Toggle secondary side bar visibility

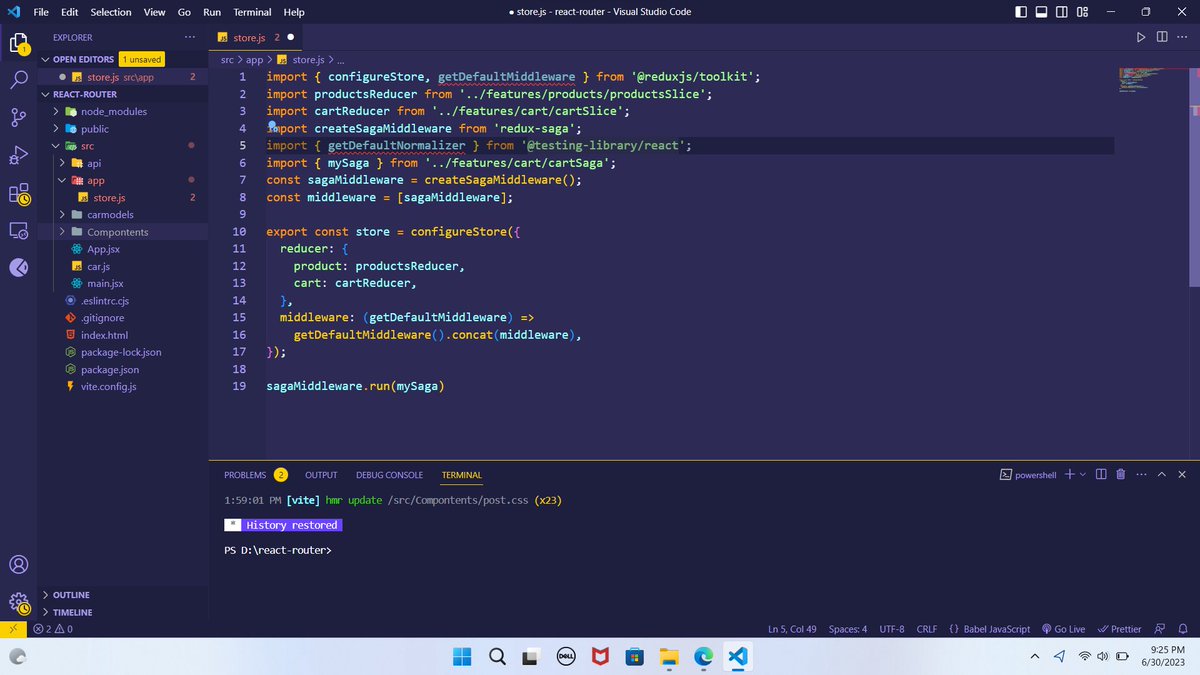(x=1062, y=12)
